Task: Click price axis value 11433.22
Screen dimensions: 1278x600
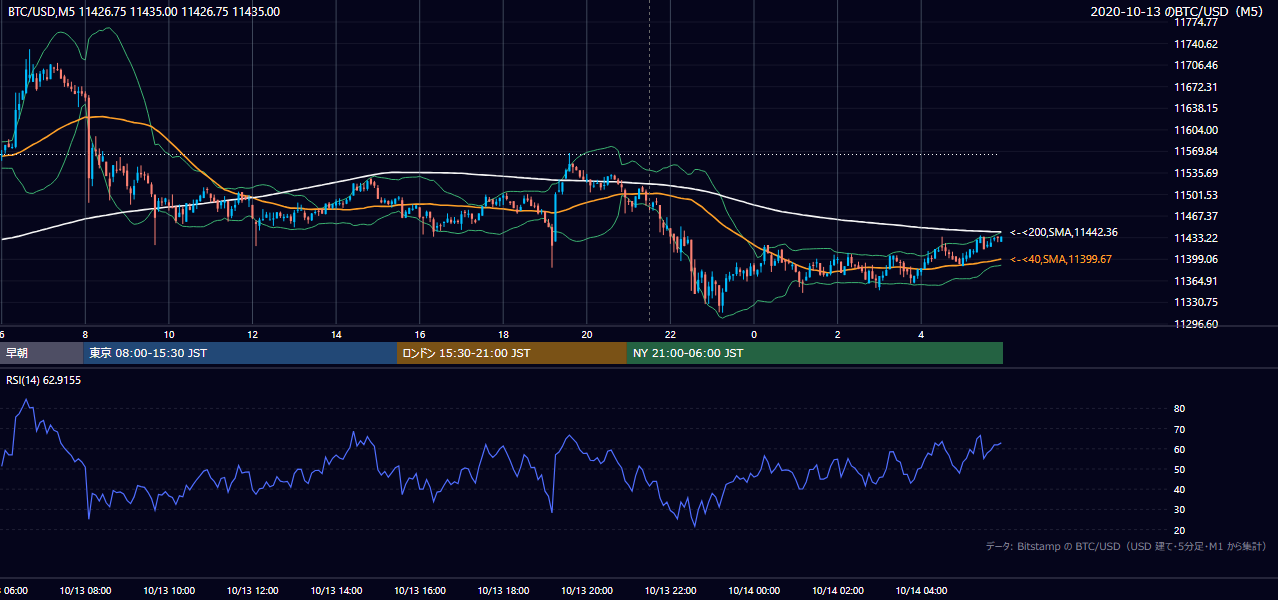Action: [x=1195, y=238]
